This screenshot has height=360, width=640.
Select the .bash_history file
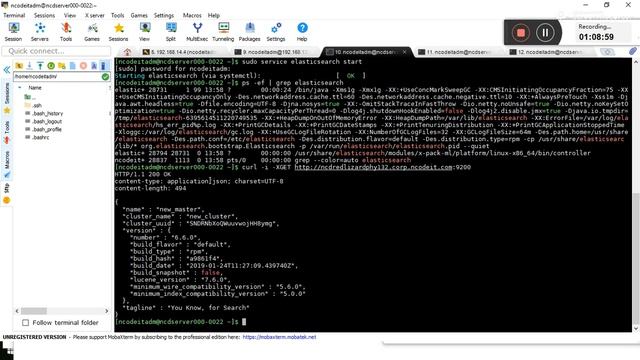pyautogui.click(x=44, y=113)
